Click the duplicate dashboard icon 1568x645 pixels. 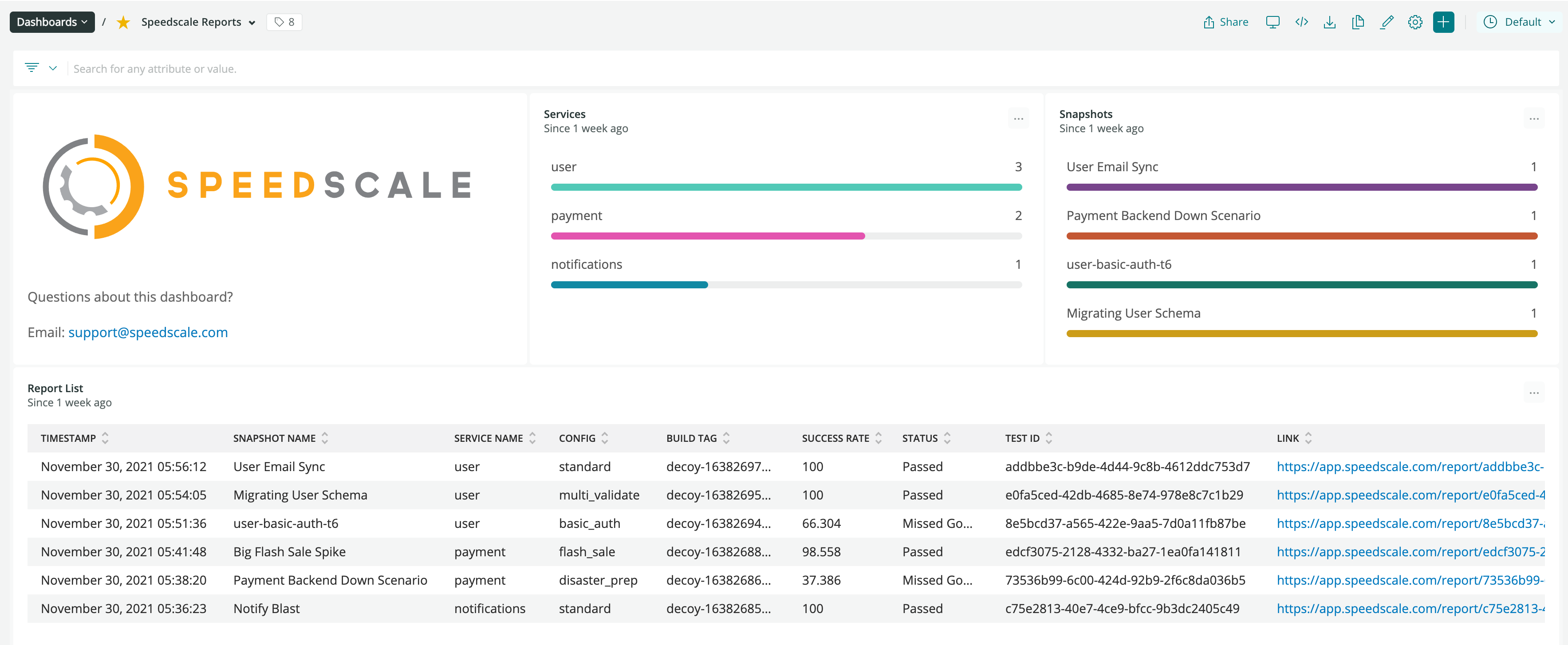tap(1358, 23)
